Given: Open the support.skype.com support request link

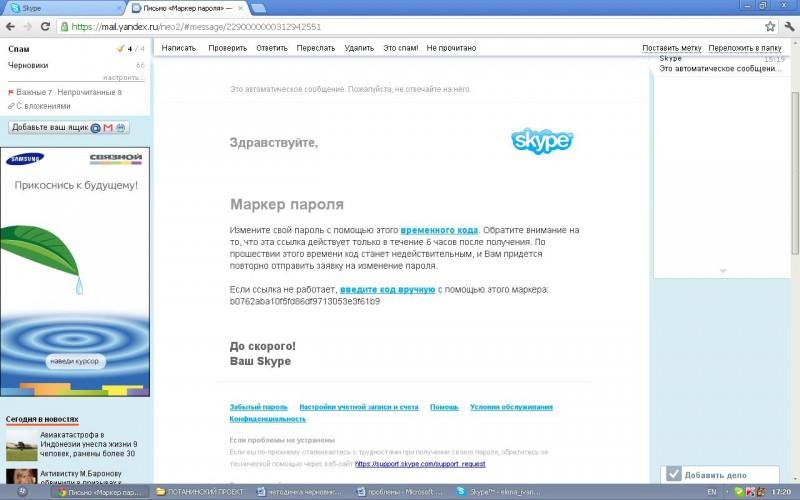Looking at the screenshot, I should pos(420,464).
